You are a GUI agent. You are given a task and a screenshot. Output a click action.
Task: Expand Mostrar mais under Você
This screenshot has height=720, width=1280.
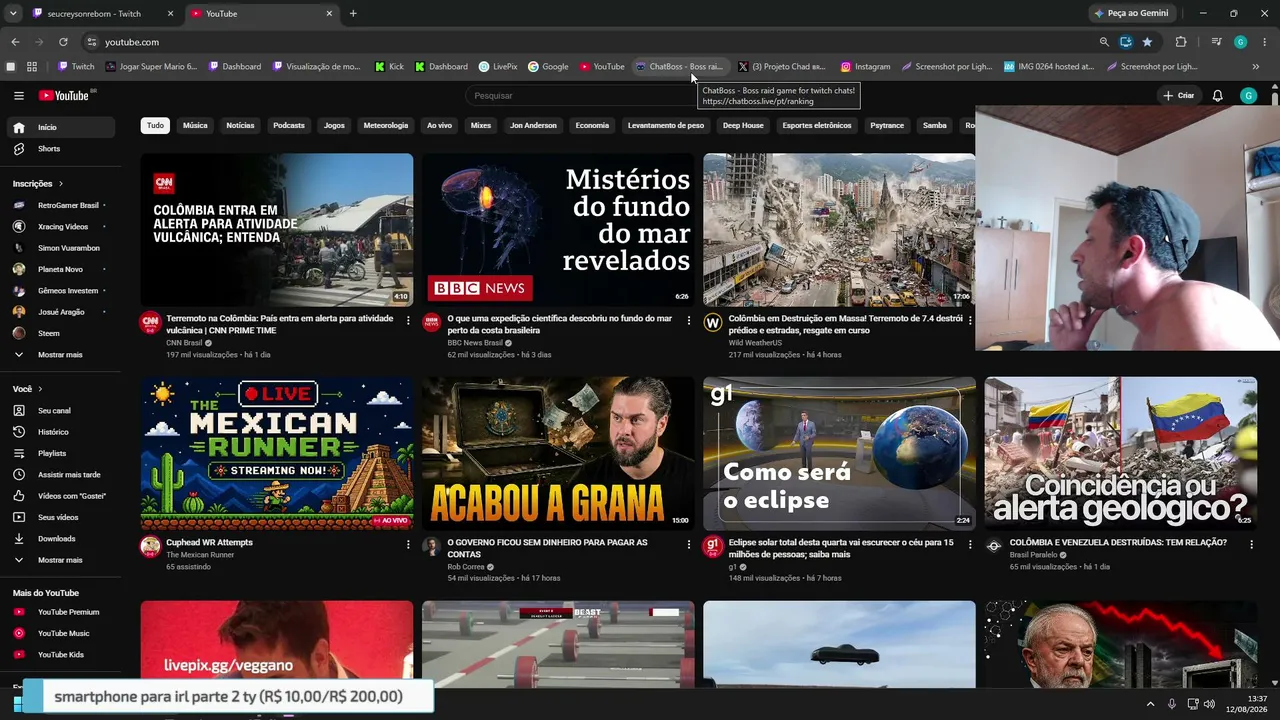(60, 560)
